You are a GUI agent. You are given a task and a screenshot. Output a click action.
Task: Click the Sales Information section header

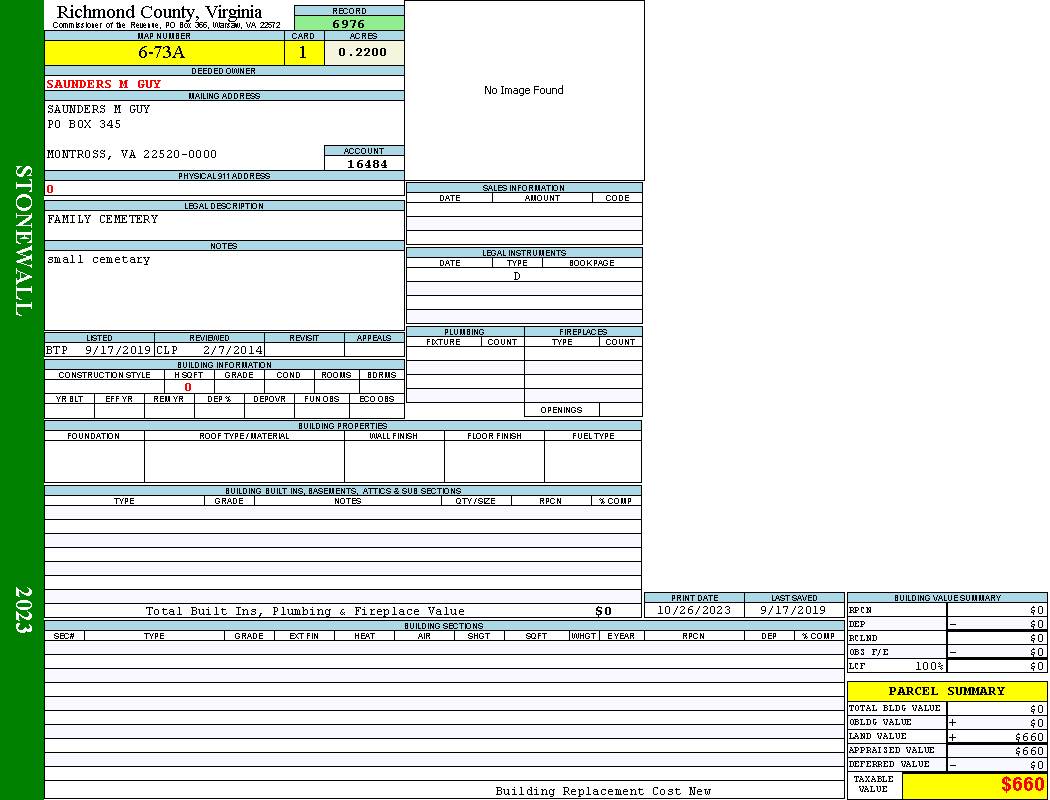click(523, 188)
